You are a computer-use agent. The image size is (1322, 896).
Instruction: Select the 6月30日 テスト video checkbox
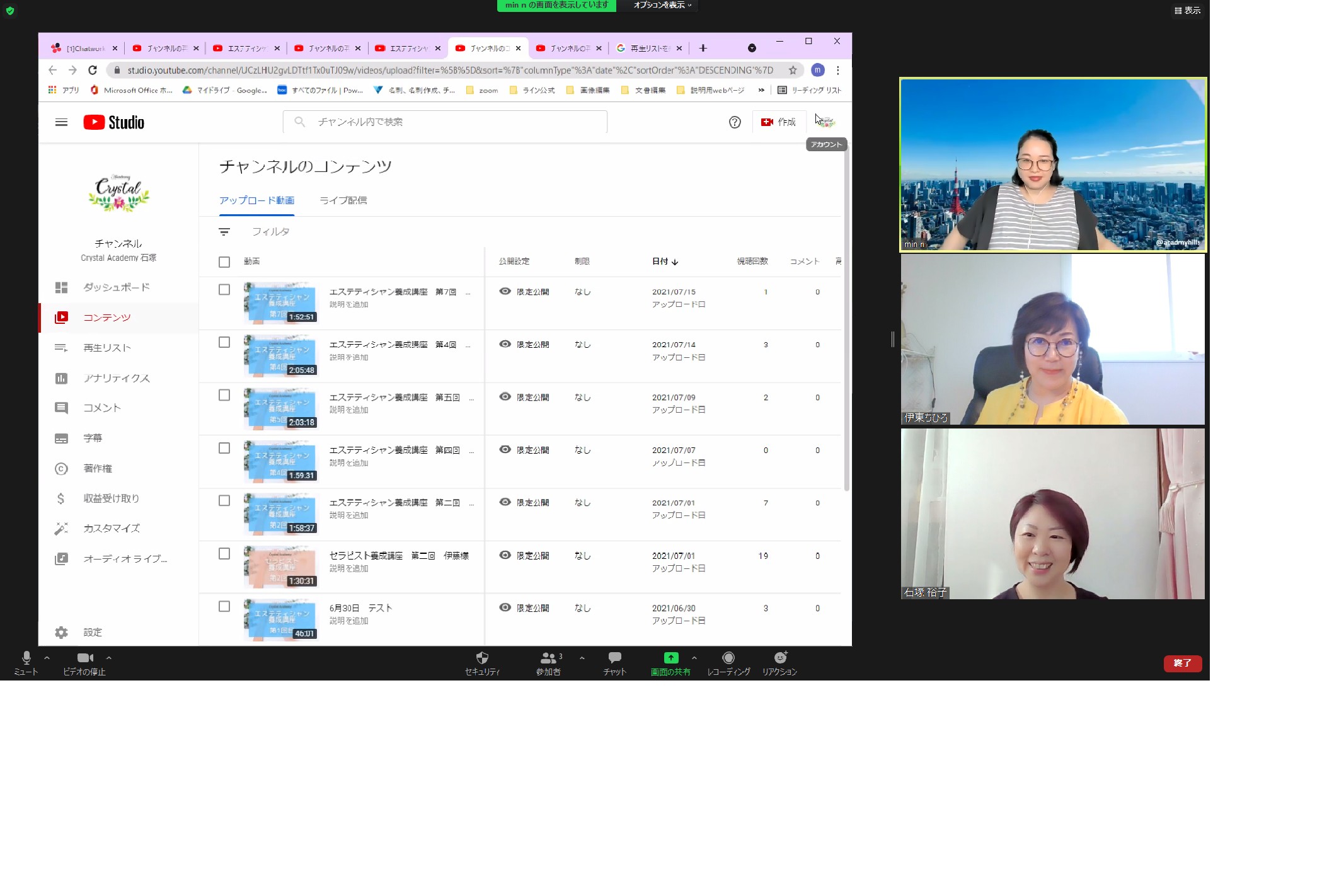point(224,606)
